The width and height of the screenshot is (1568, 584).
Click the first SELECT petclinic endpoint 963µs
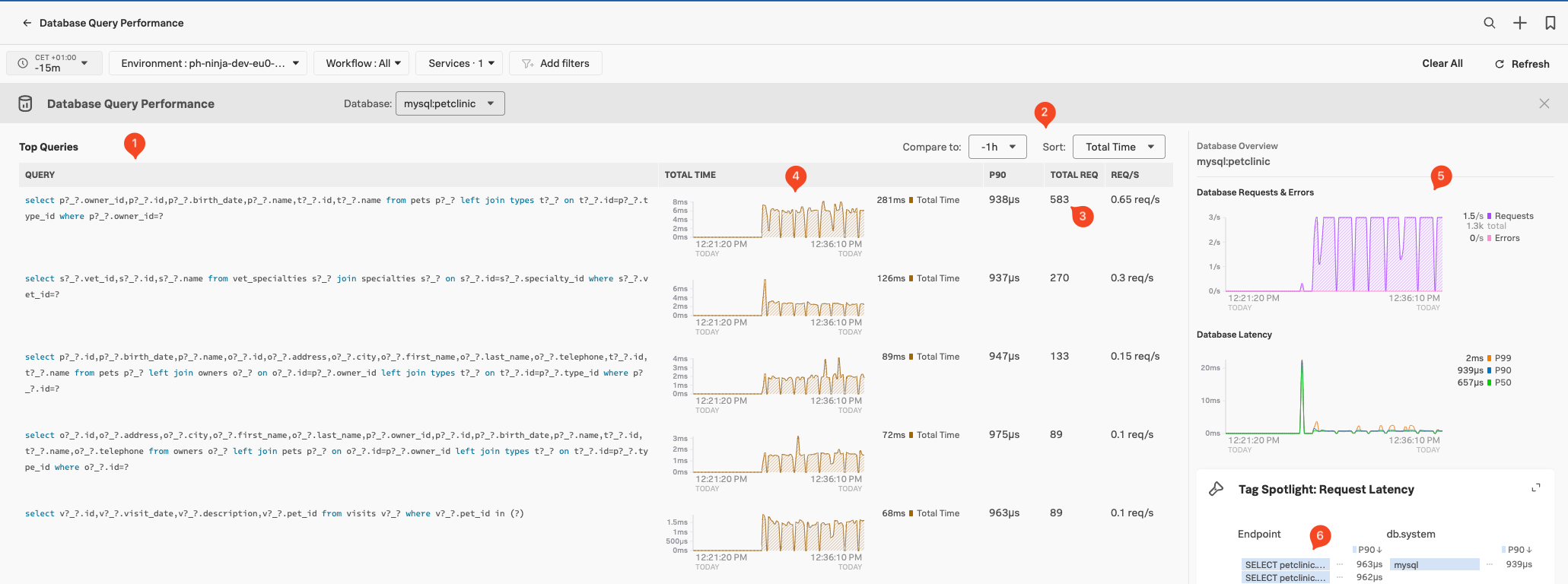[x=1286, y=564]
